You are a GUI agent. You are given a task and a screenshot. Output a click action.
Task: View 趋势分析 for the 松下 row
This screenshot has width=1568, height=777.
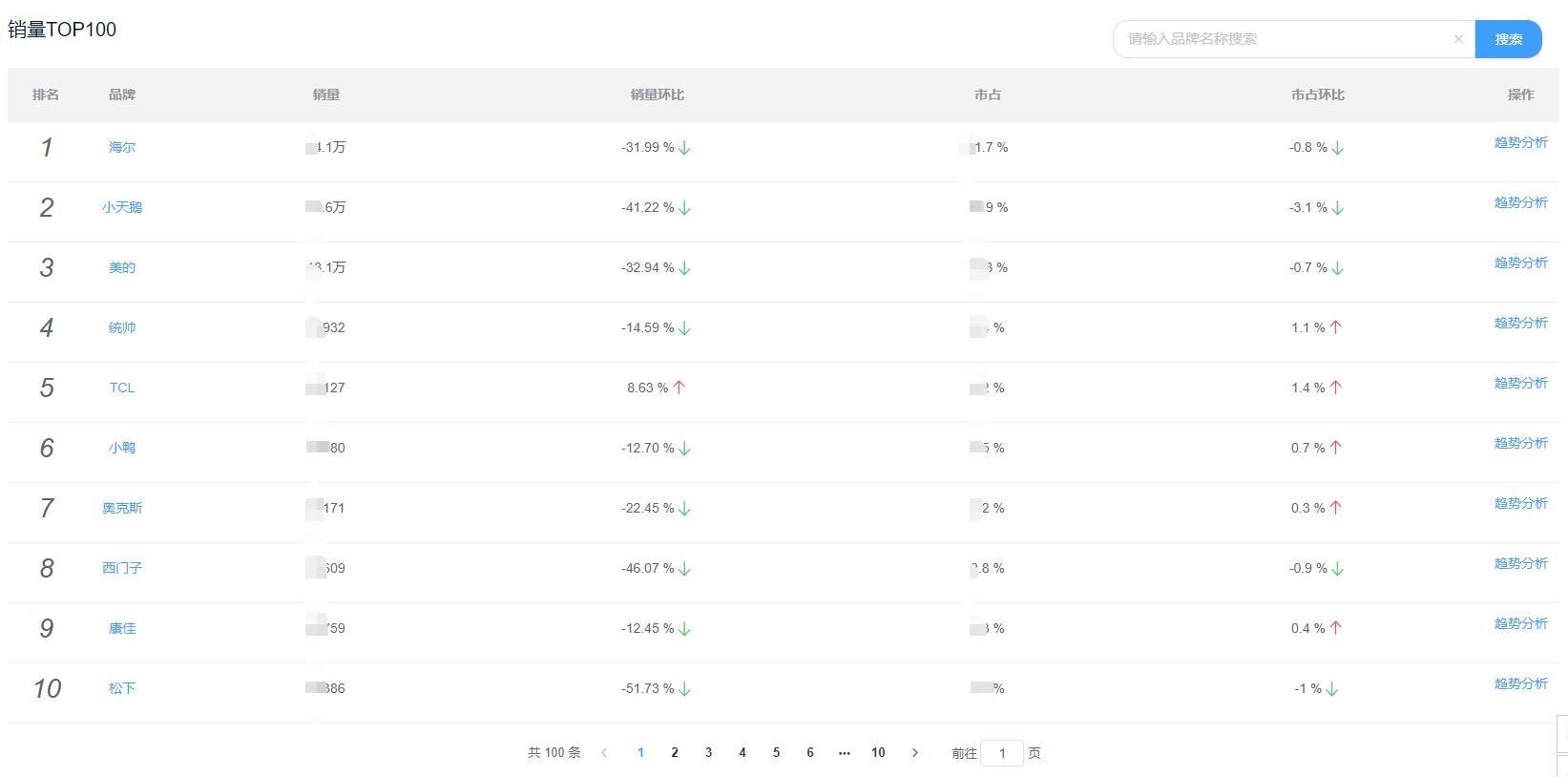1520,683
